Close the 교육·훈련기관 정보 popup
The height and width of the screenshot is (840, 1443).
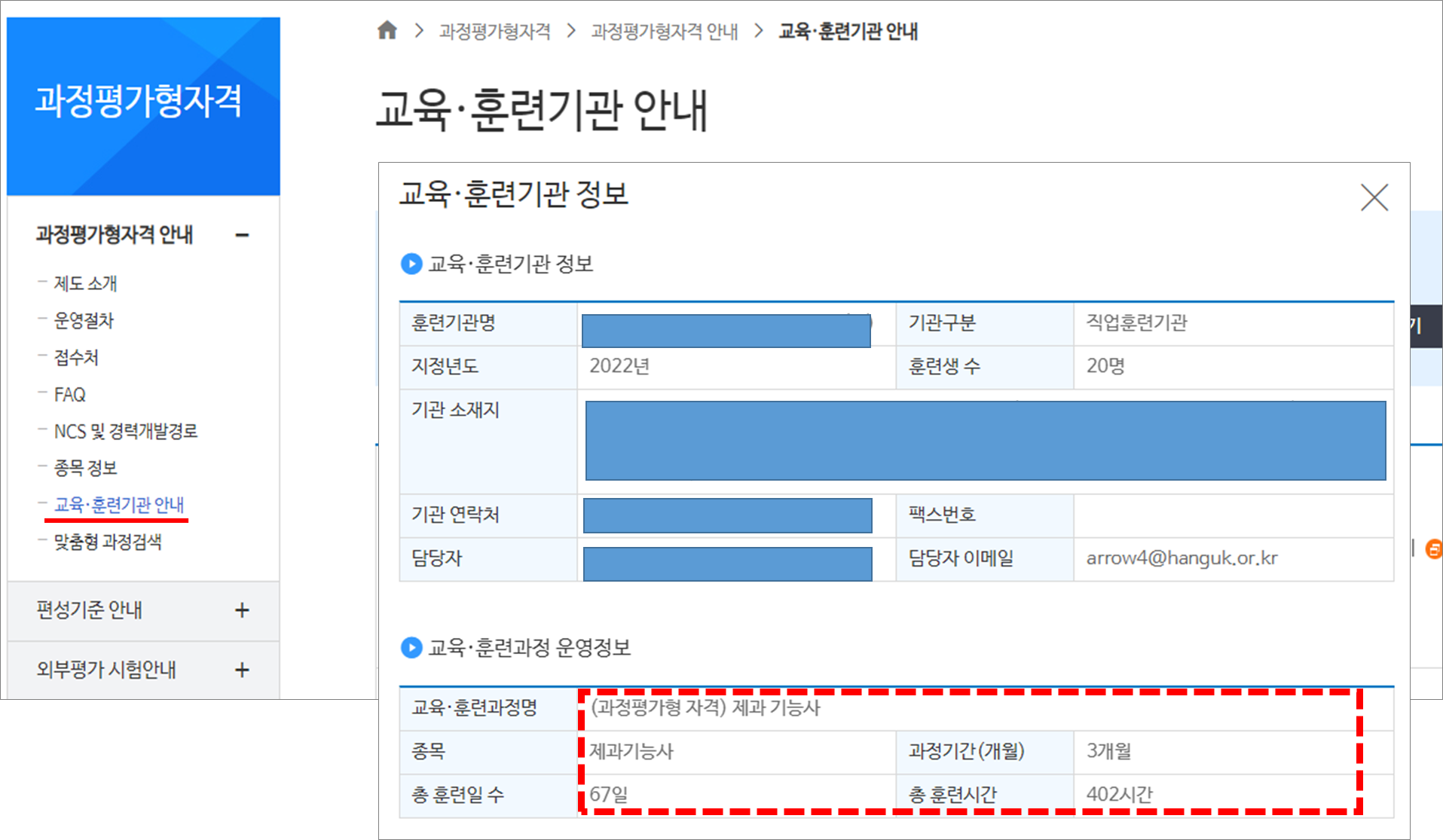(x=1374, y=197)
